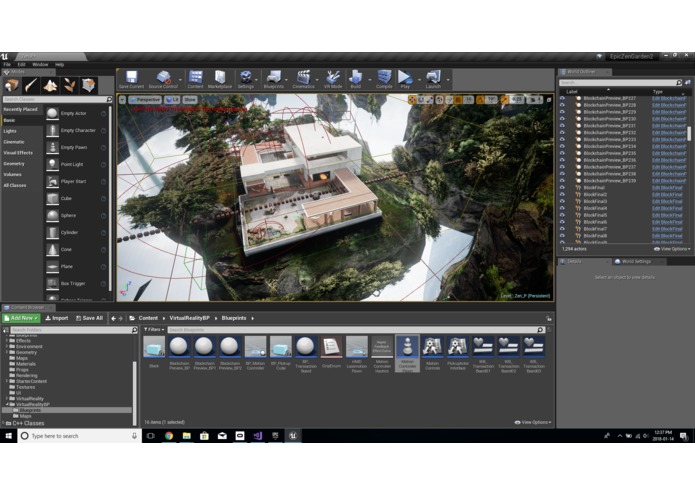Click the World Outliner vertical scrollbar thumb

click(x=689, y=133)
